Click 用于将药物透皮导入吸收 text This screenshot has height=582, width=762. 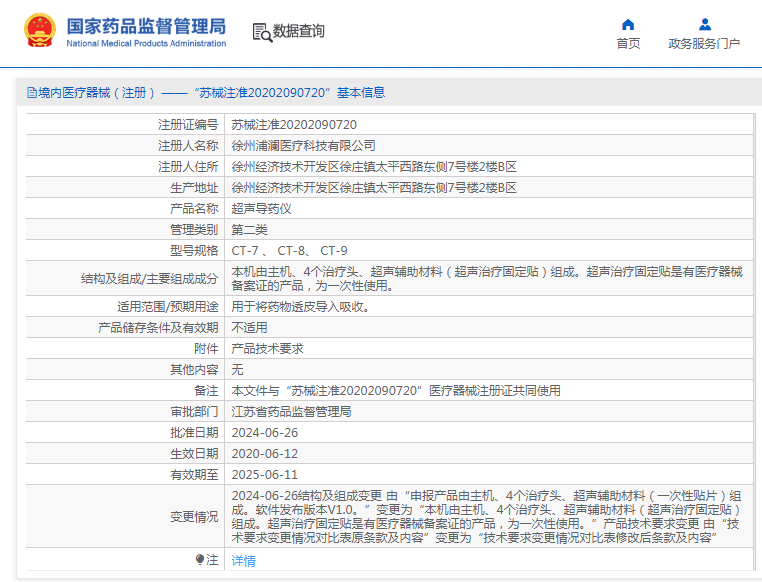click(x=300, y=307)
